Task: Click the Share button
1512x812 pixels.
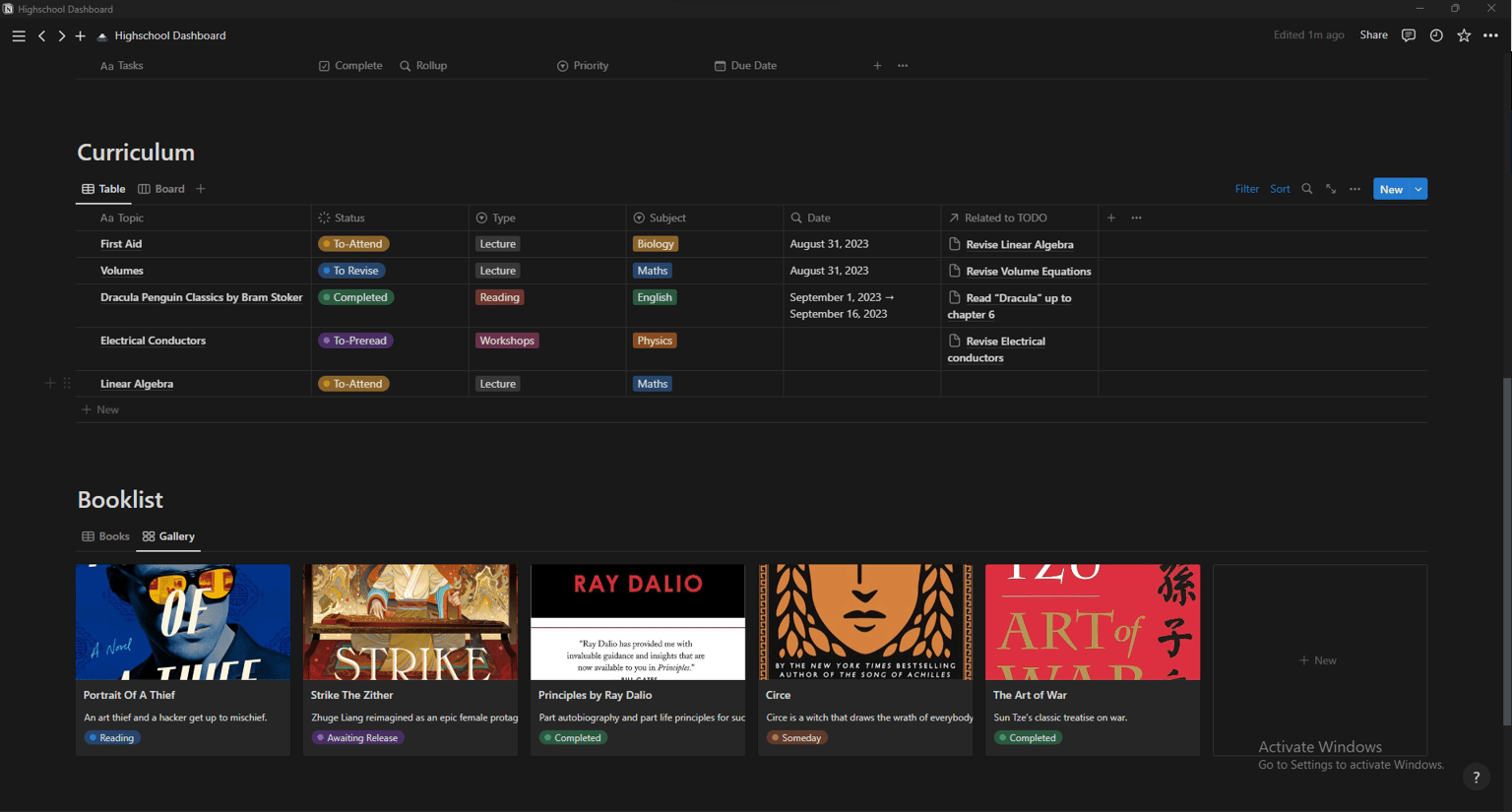Action: pyautogui.click(x=1373, y=35)
